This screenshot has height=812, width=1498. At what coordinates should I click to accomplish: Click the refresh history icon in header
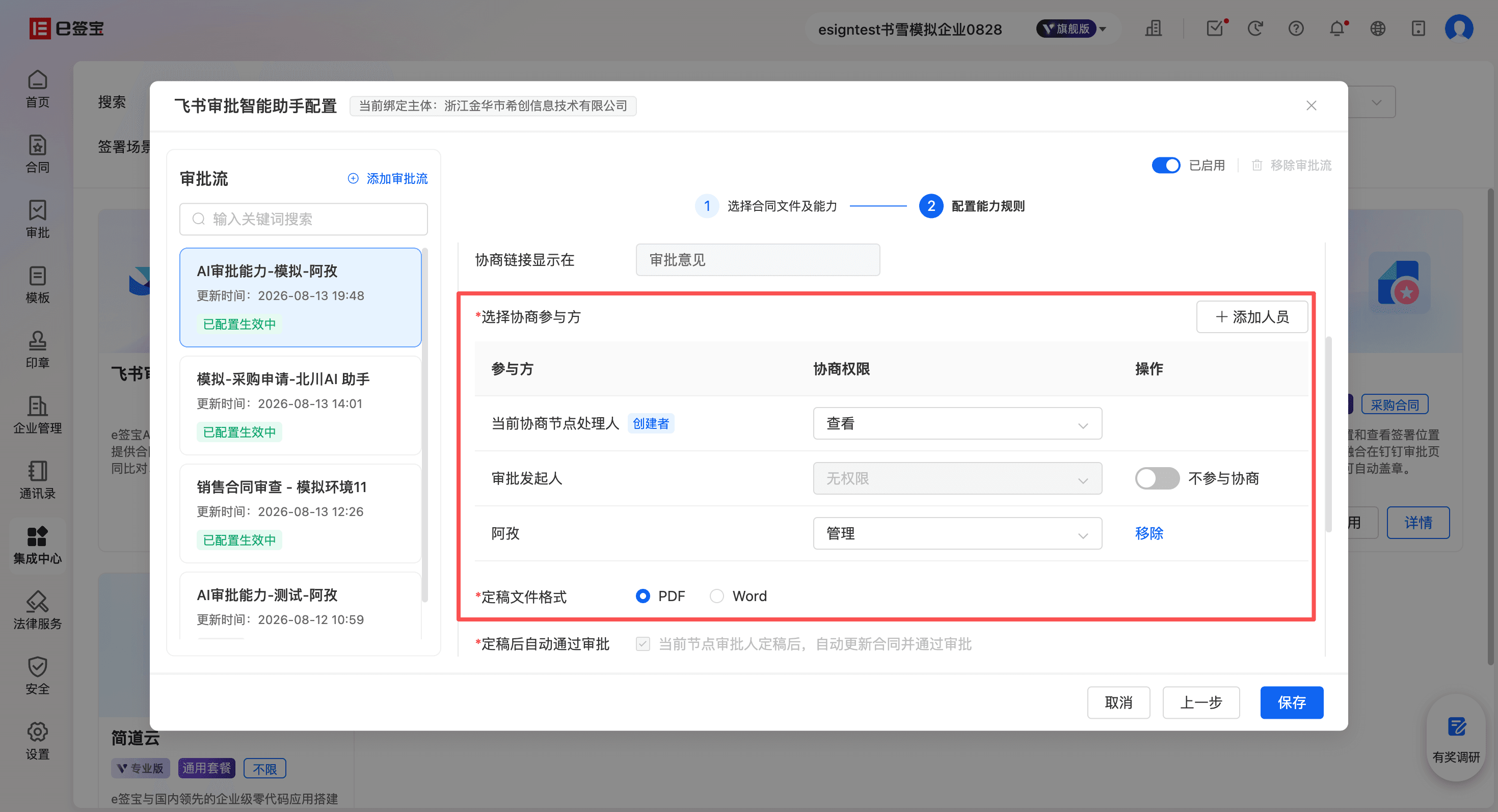[x=1255, y=28]
